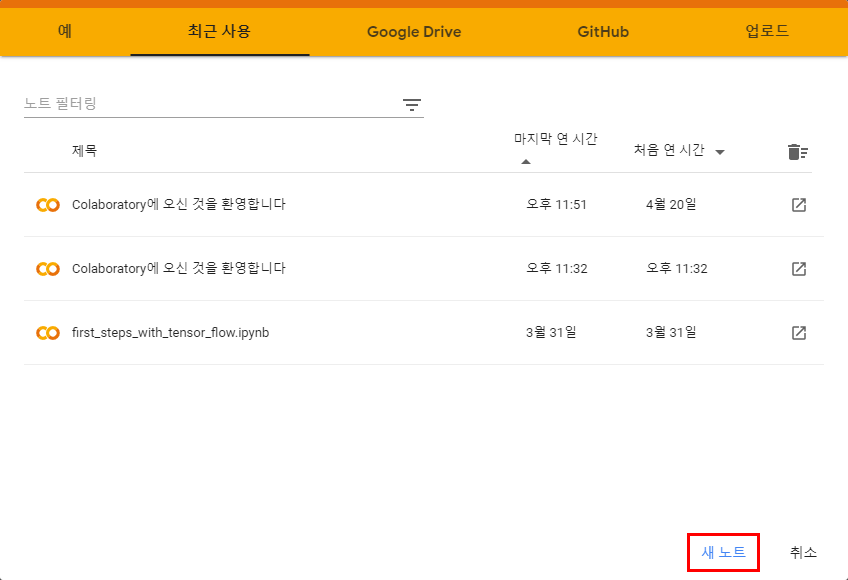Click the 취소 button
The width and height of the screenshot is (848, 580).
pyautogui.click(x=803, y=552)
